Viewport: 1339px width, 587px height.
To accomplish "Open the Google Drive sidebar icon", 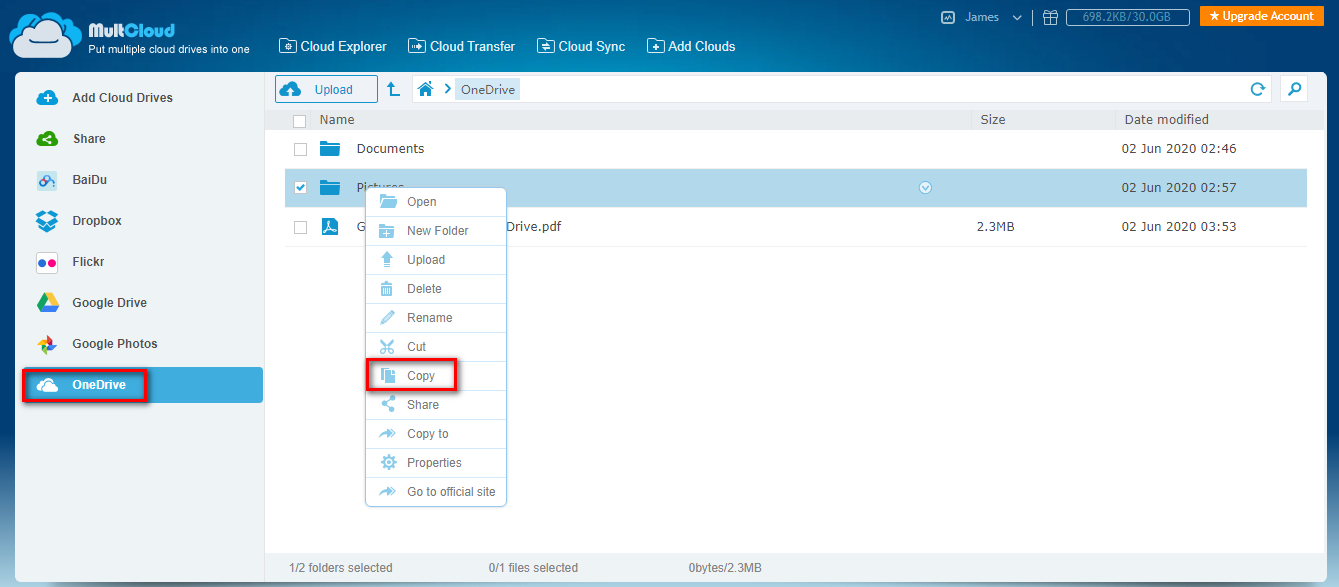I will tap(47, 303).
